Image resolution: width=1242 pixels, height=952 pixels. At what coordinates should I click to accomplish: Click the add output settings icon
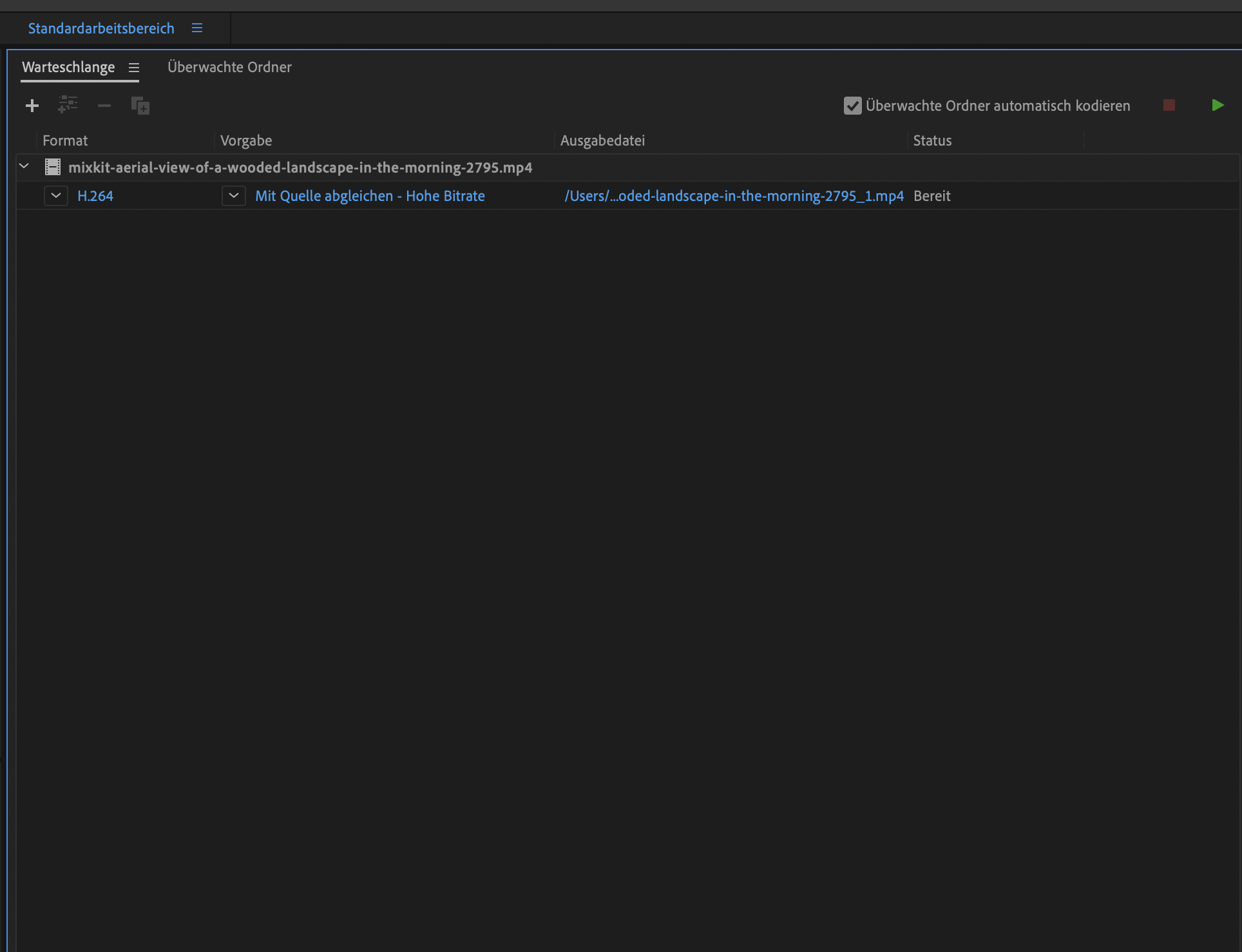[68, 105]
